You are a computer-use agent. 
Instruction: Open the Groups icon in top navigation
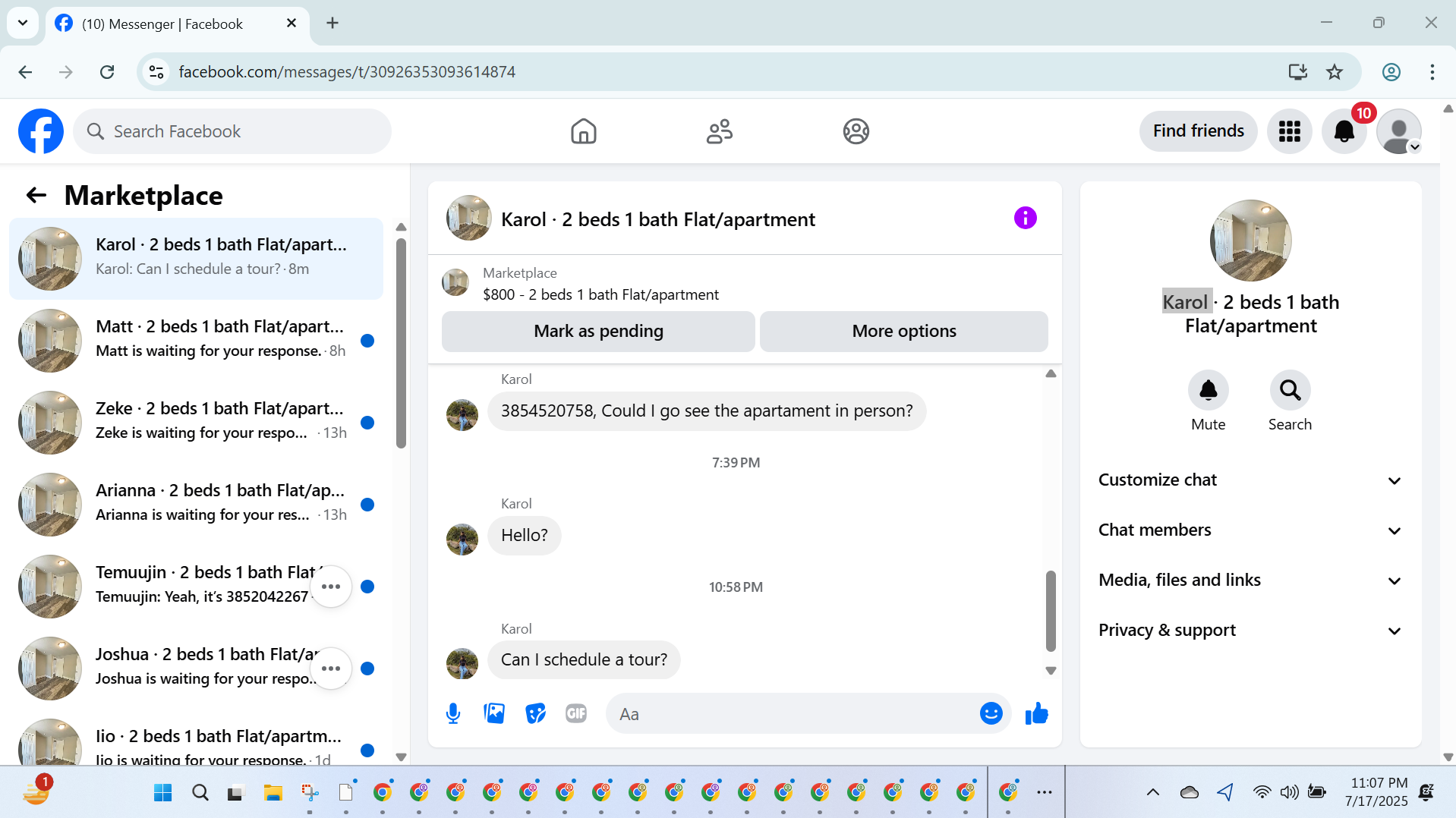[x=856, y=131]
